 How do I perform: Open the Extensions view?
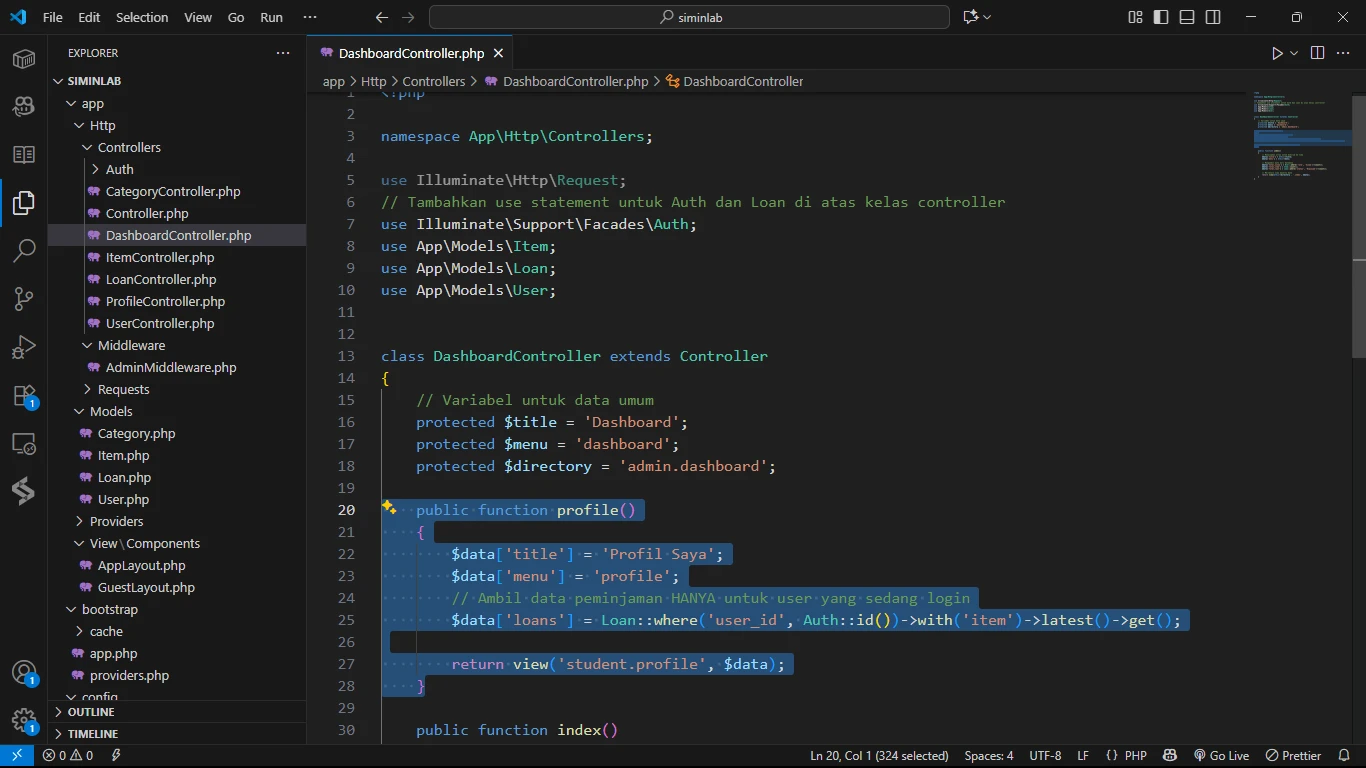[x=24, y=396]
